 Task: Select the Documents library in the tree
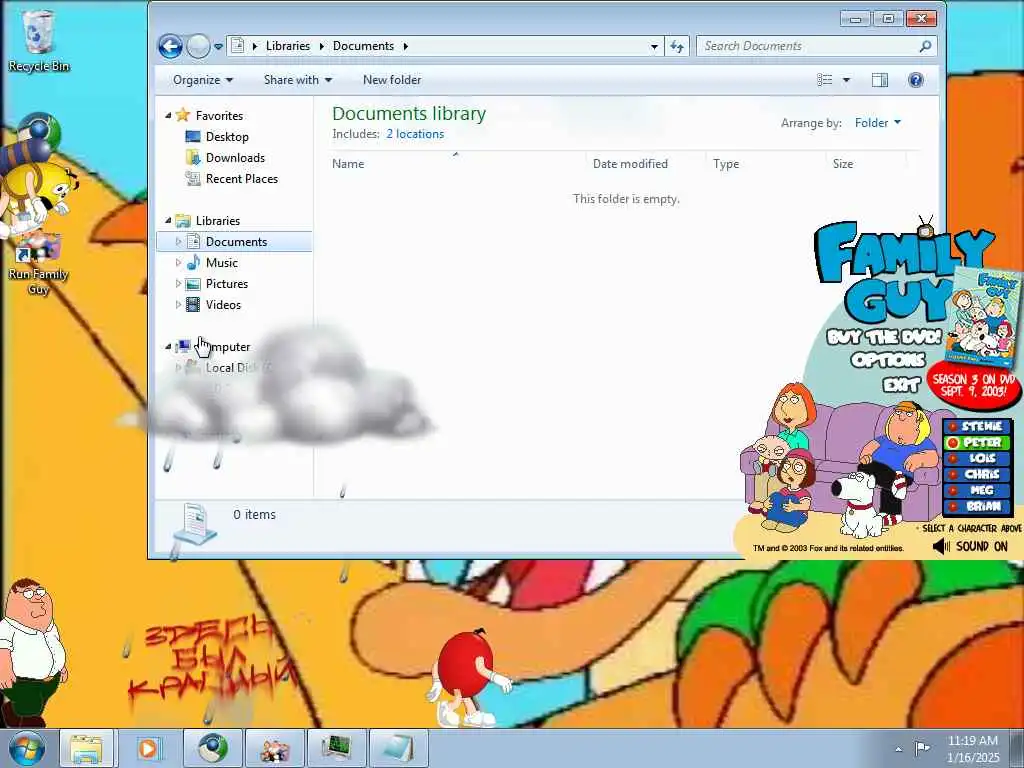coord(236,242)
